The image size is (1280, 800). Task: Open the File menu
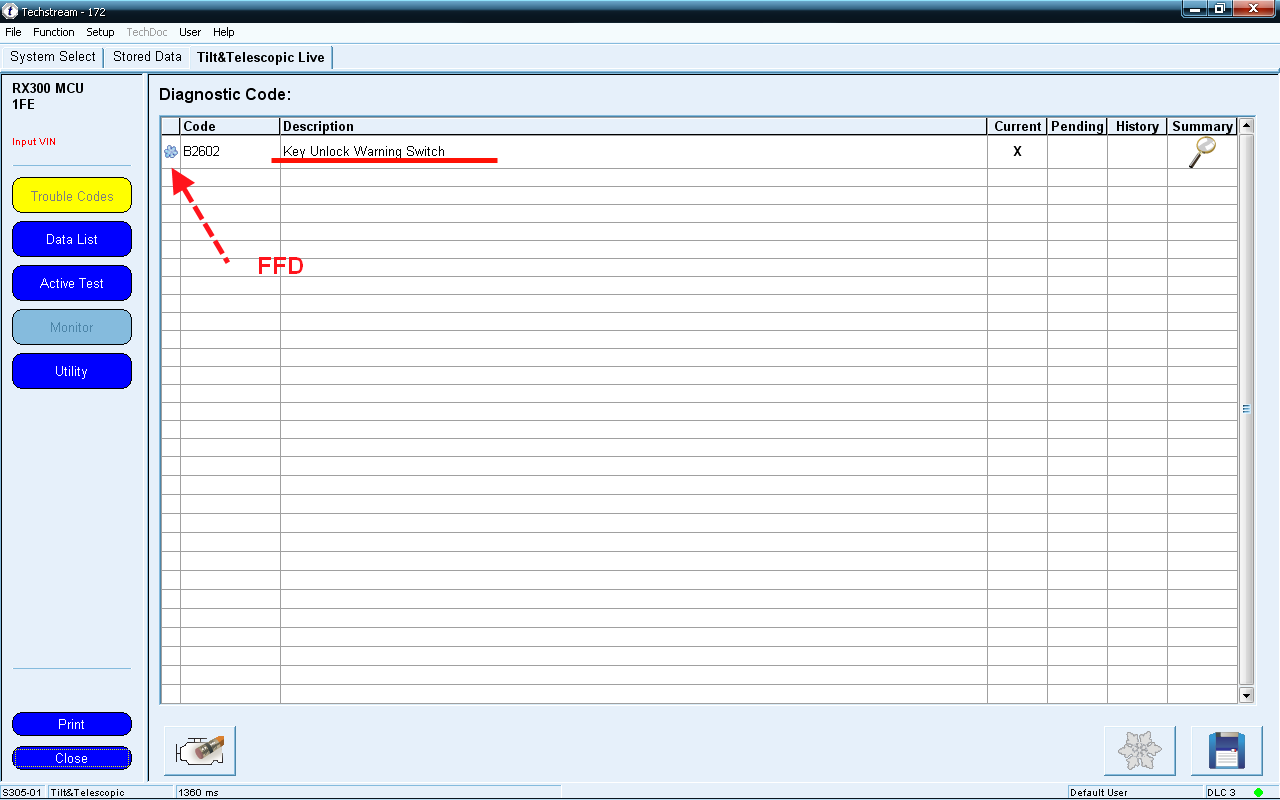(x=13, y=32)
